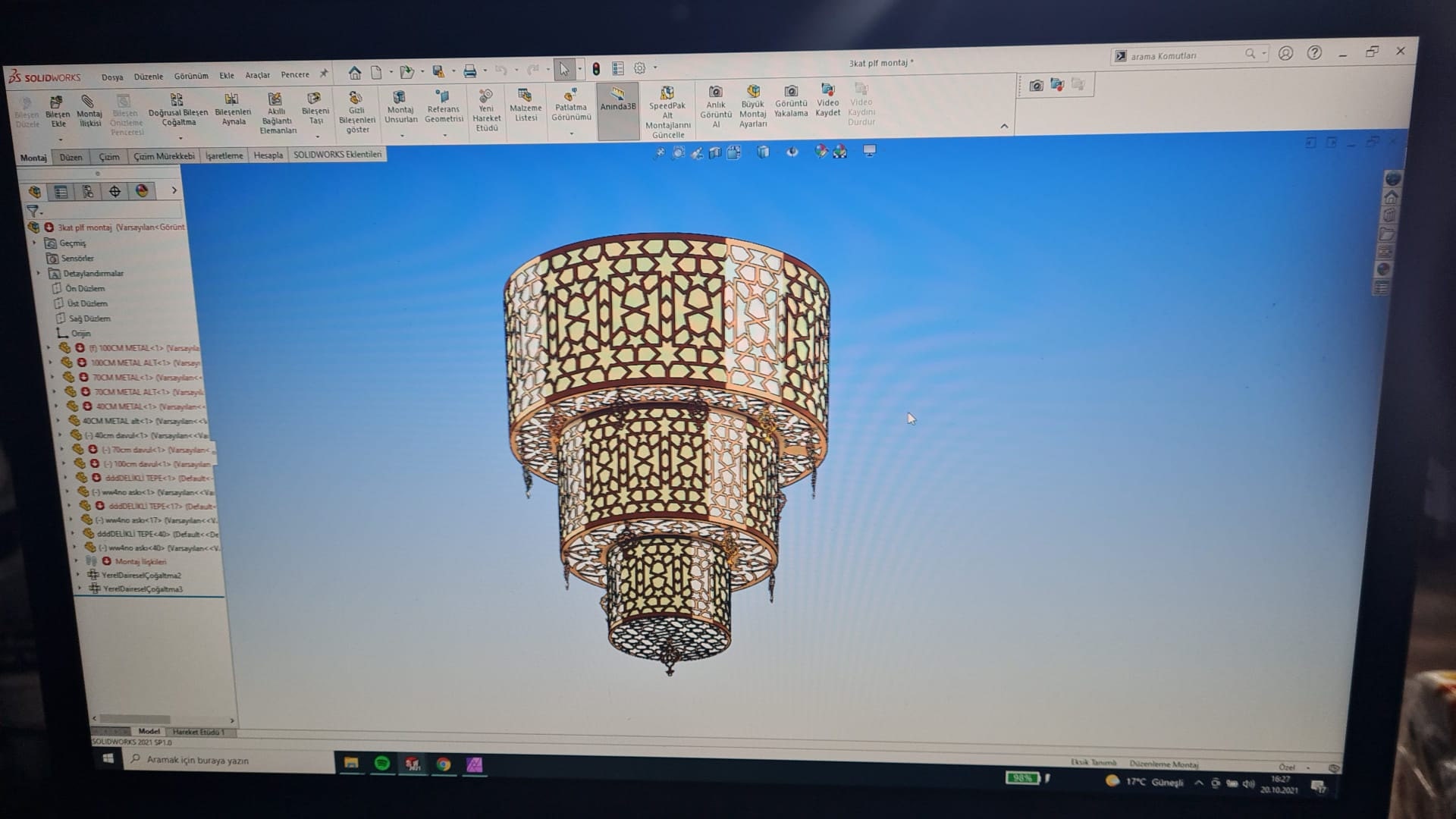Open the Araçlar menu
Image resolution: width=1456 pixels, height=819 pixels.
[x=257, y=75]
